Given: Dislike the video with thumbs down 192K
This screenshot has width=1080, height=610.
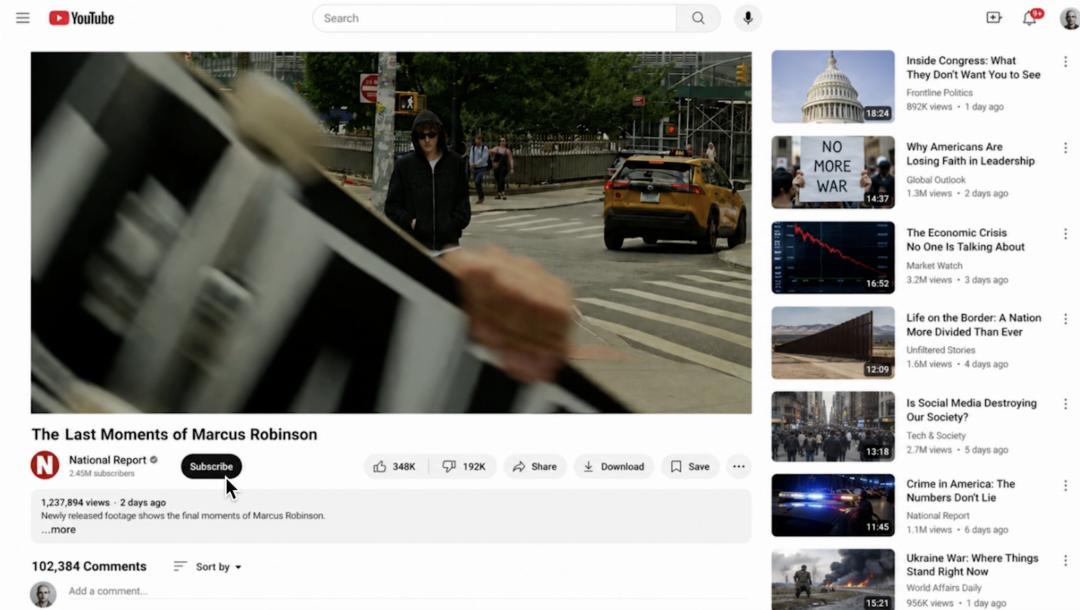Looking at the screenshot, I should point(464,466).
